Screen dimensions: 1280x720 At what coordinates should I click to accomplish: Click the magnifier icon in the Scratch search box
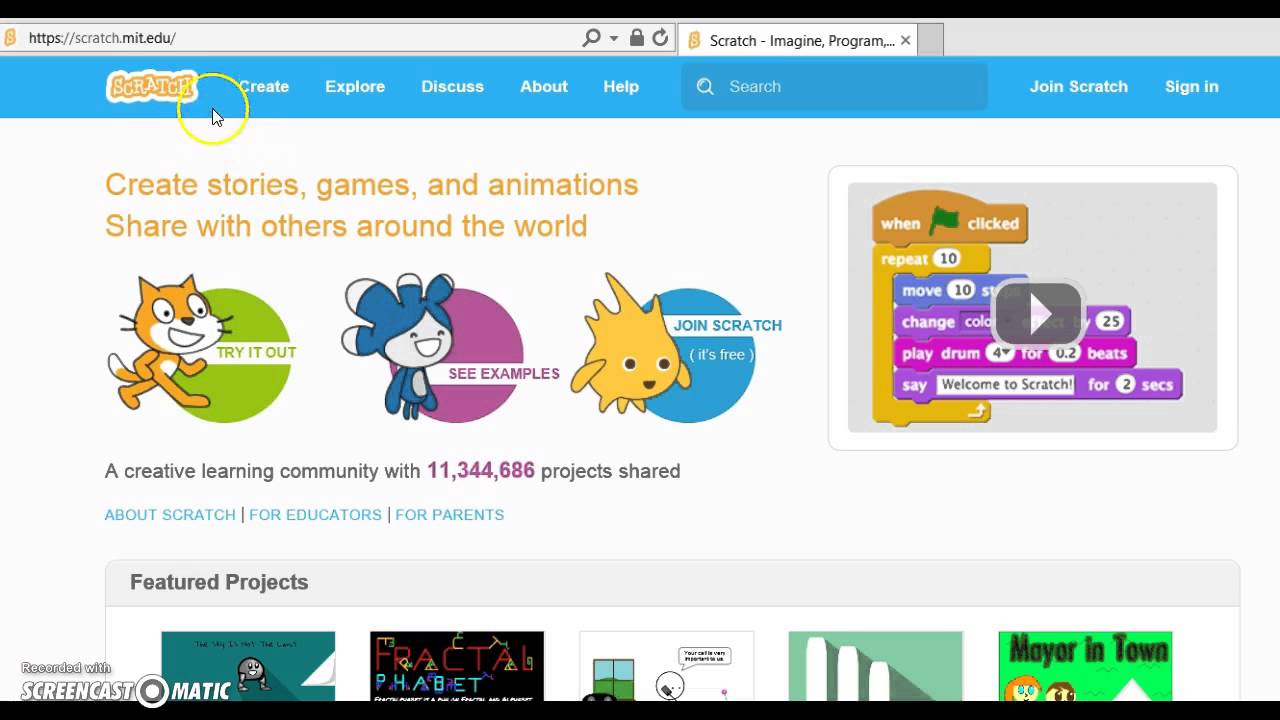pos(705,87)
